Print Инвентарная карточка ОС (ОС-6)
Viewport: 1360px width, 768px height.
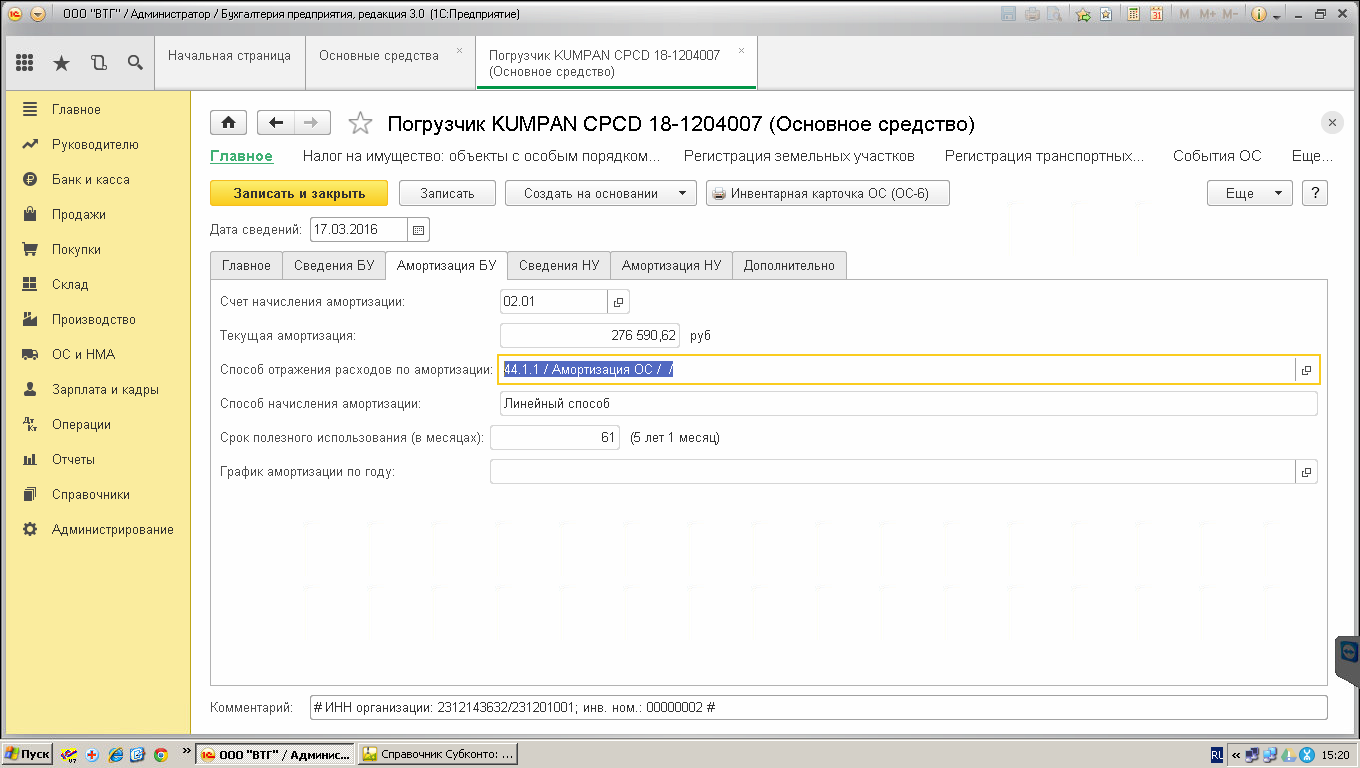[828, 193]
